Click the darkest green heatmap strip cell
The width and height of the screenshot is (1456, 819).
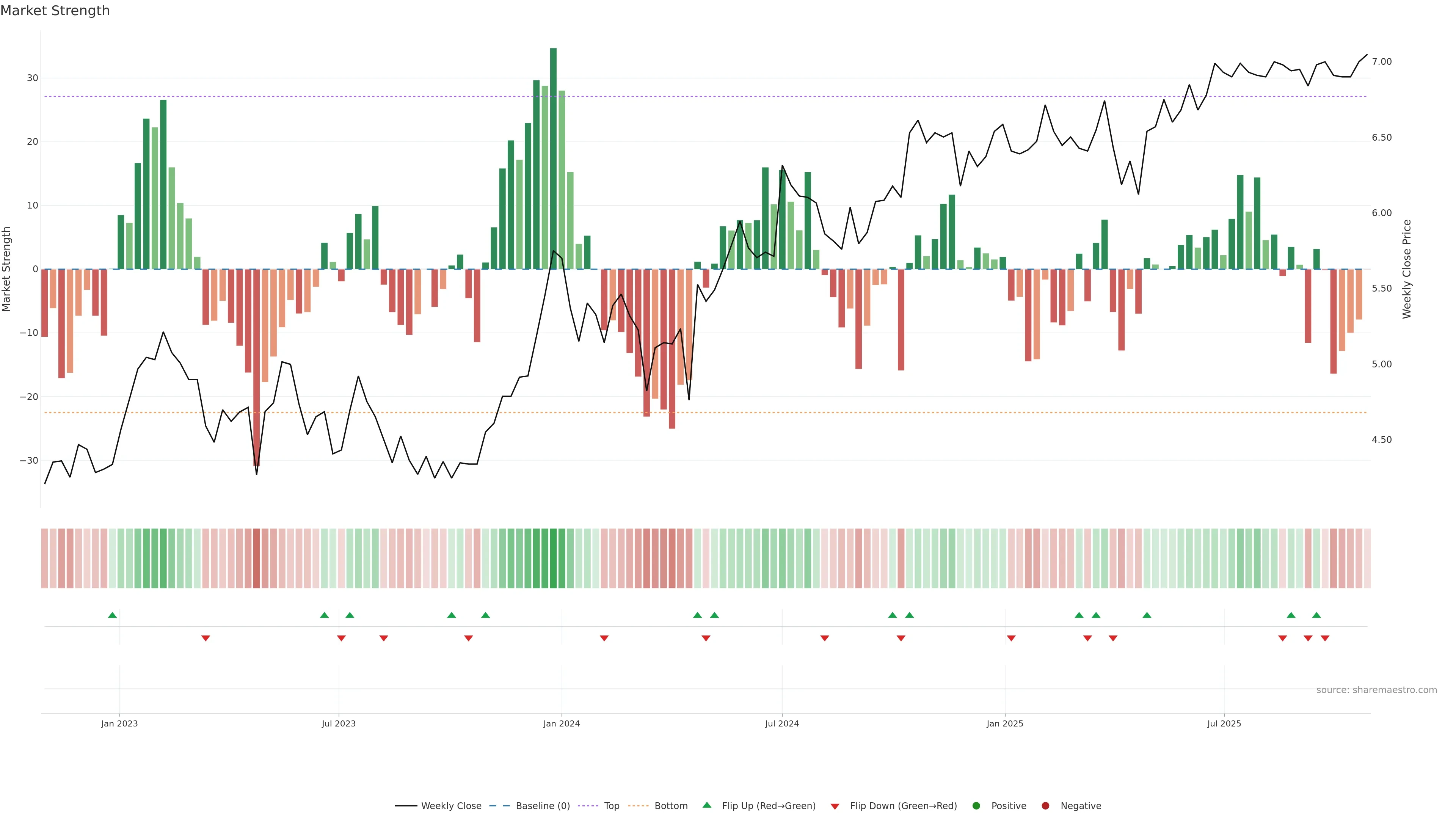tap(553, 559)
